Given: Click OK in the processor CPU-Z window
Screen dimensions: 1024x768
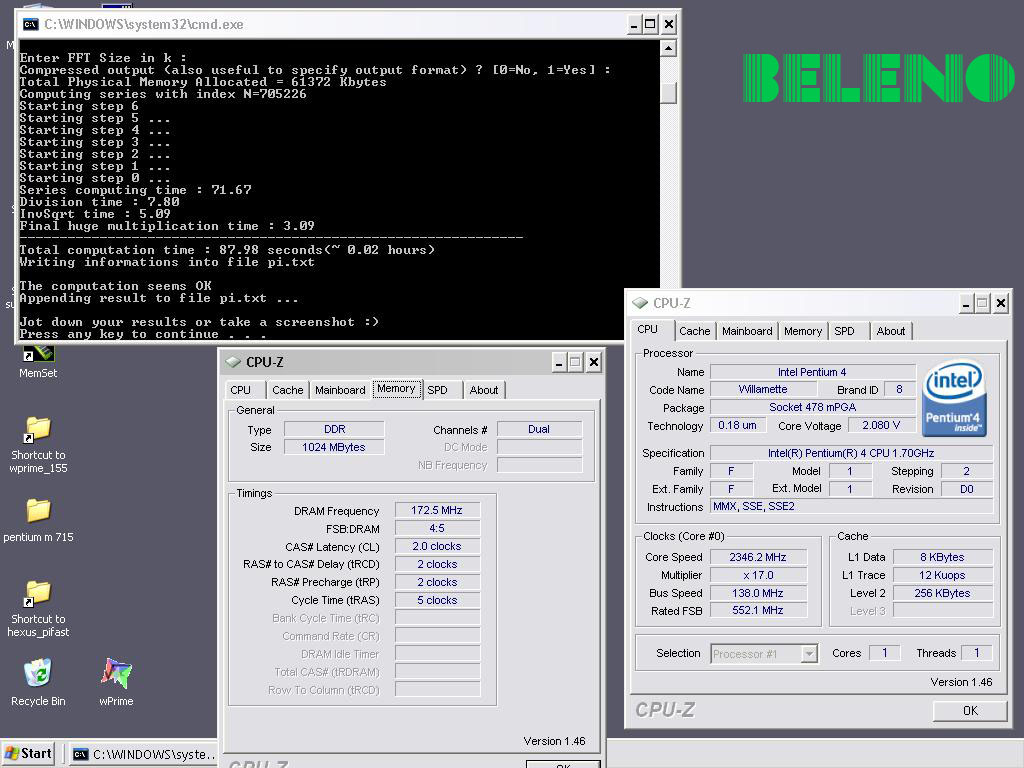Looking at the screenshot, I should point(970,711).
